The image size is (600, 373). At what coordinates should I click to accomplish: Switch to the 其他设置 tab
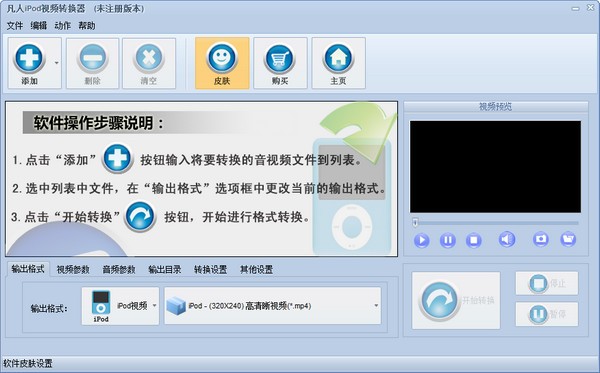point(256,270)
